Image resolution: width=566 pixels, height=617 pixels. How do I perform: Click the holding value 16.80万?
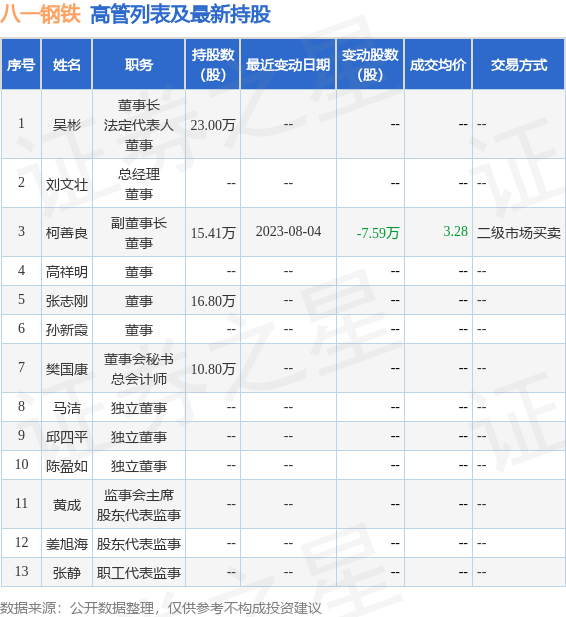(x=213, y=301)
